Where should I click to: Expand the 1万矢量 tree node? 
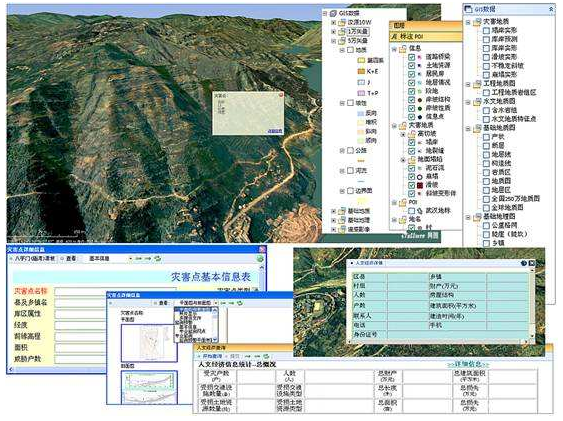pyautogui.click(x=334, y=32)
